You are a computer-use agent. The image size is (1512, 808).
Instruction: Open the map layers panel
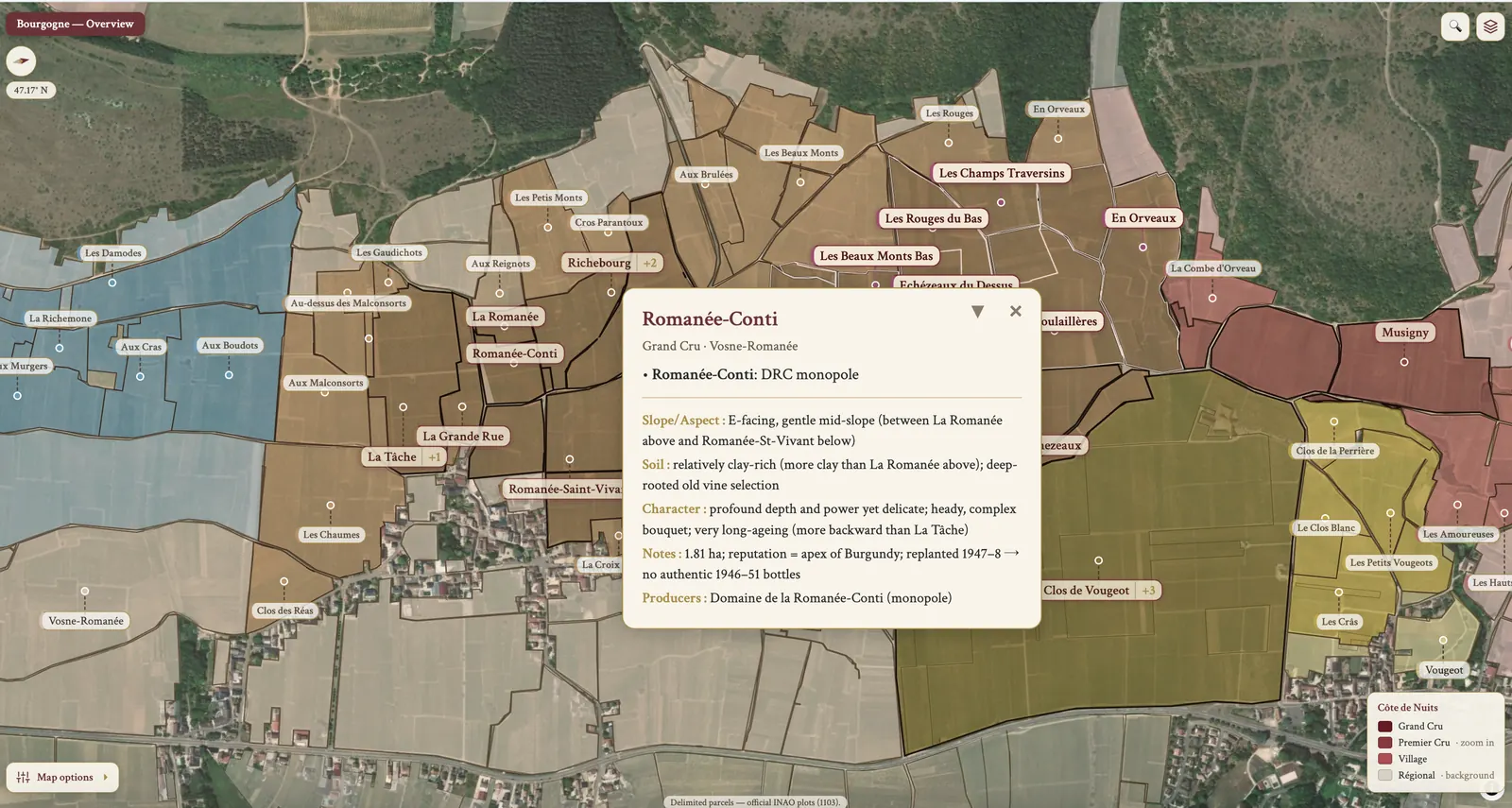pos(1490,26)
